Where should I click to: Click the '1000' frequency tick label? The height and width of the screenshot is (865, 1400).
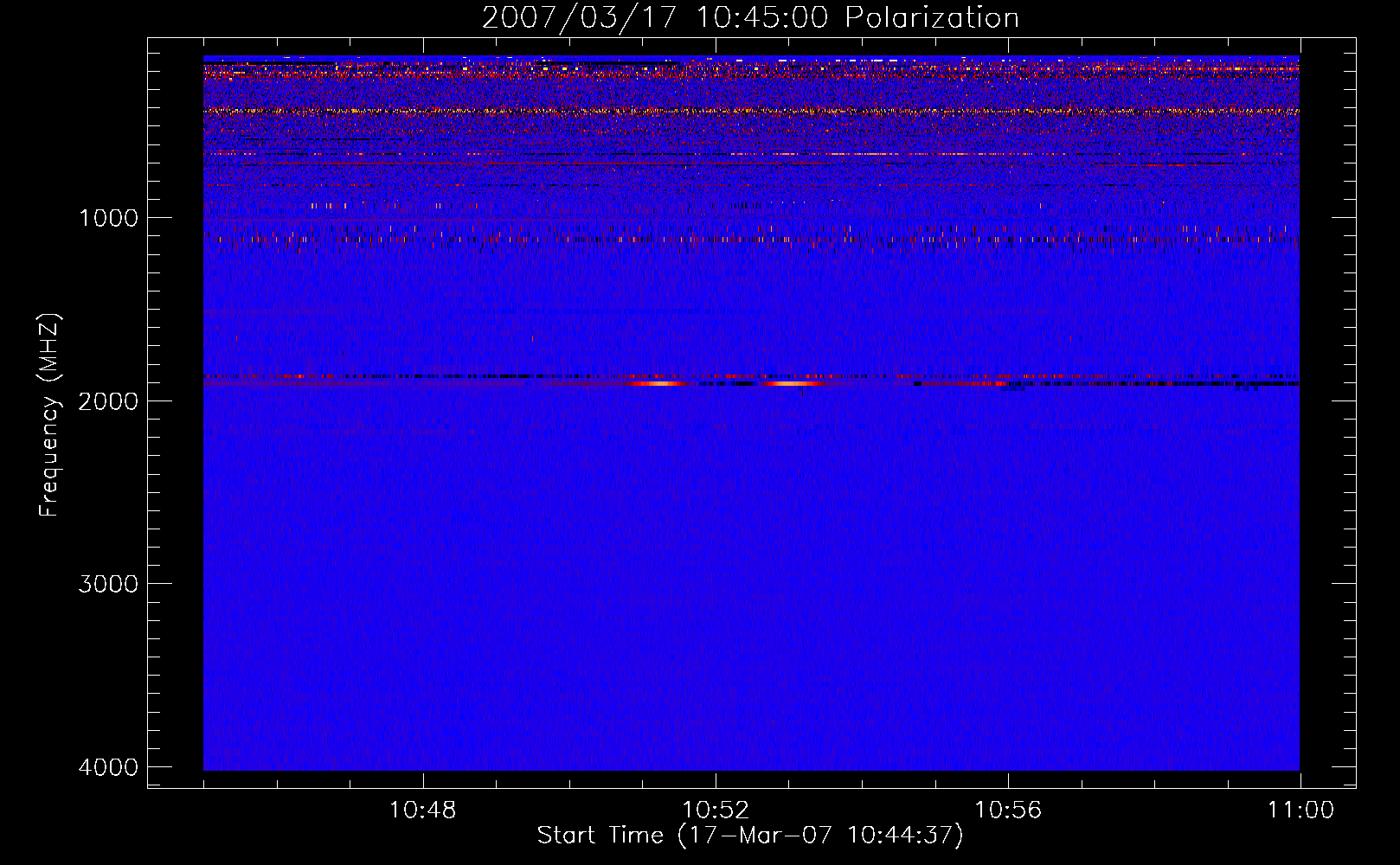pos(108,218)
